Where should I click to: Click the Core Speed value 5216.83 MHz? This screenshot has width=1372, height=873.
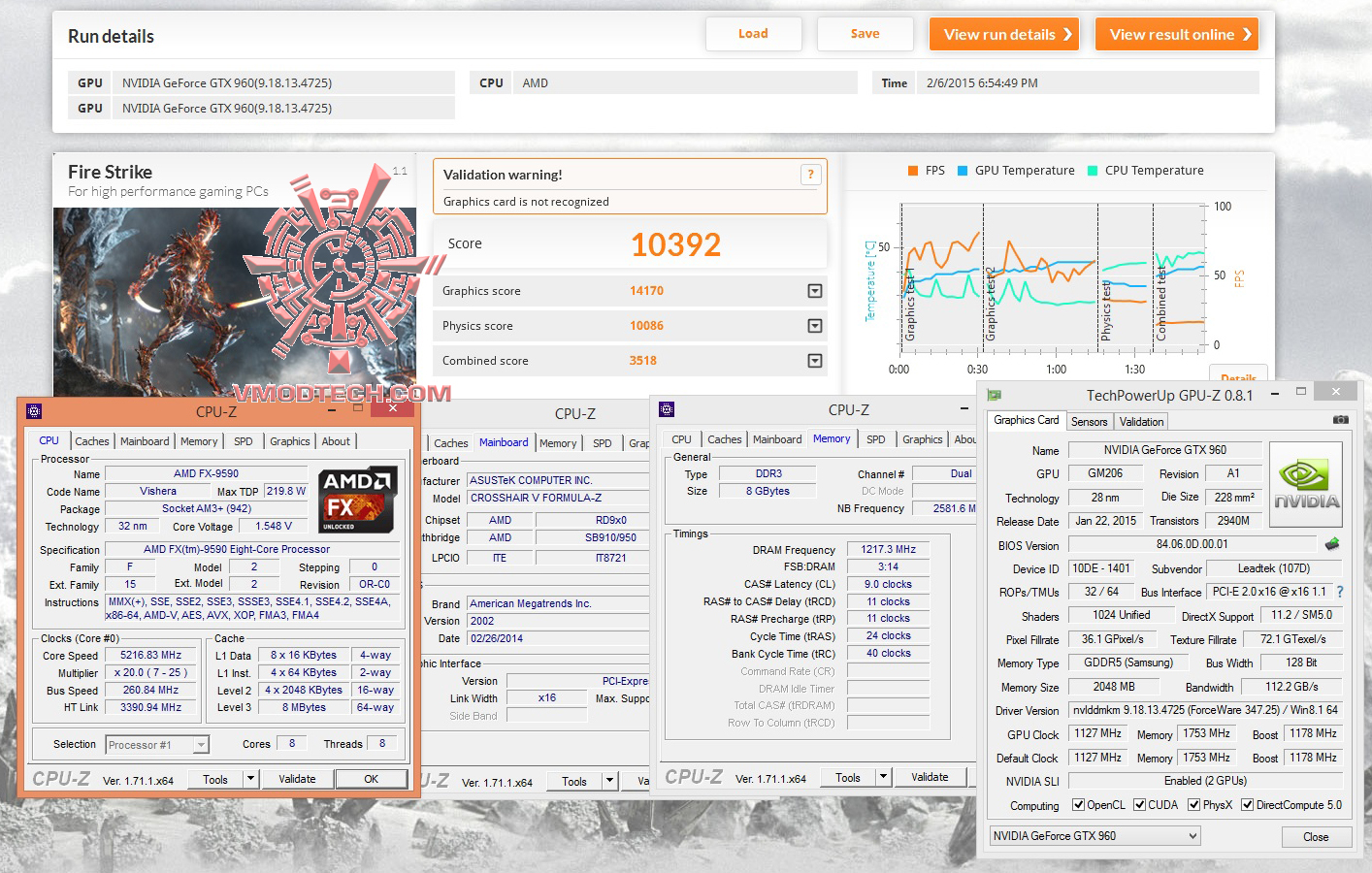tap(151, 656)
